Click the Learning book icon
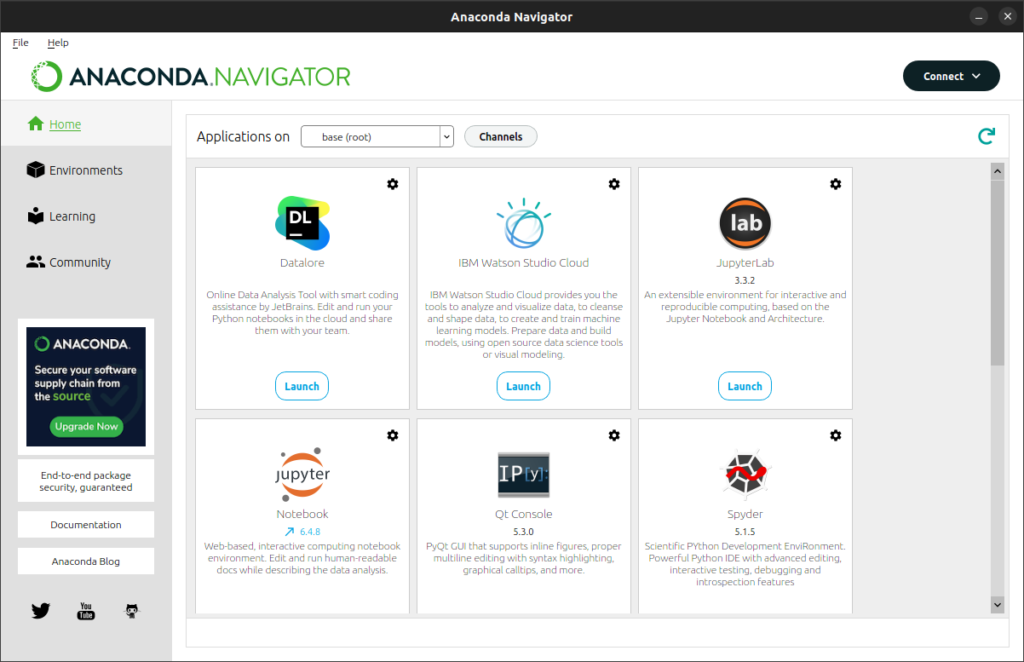 click(35, 215)
